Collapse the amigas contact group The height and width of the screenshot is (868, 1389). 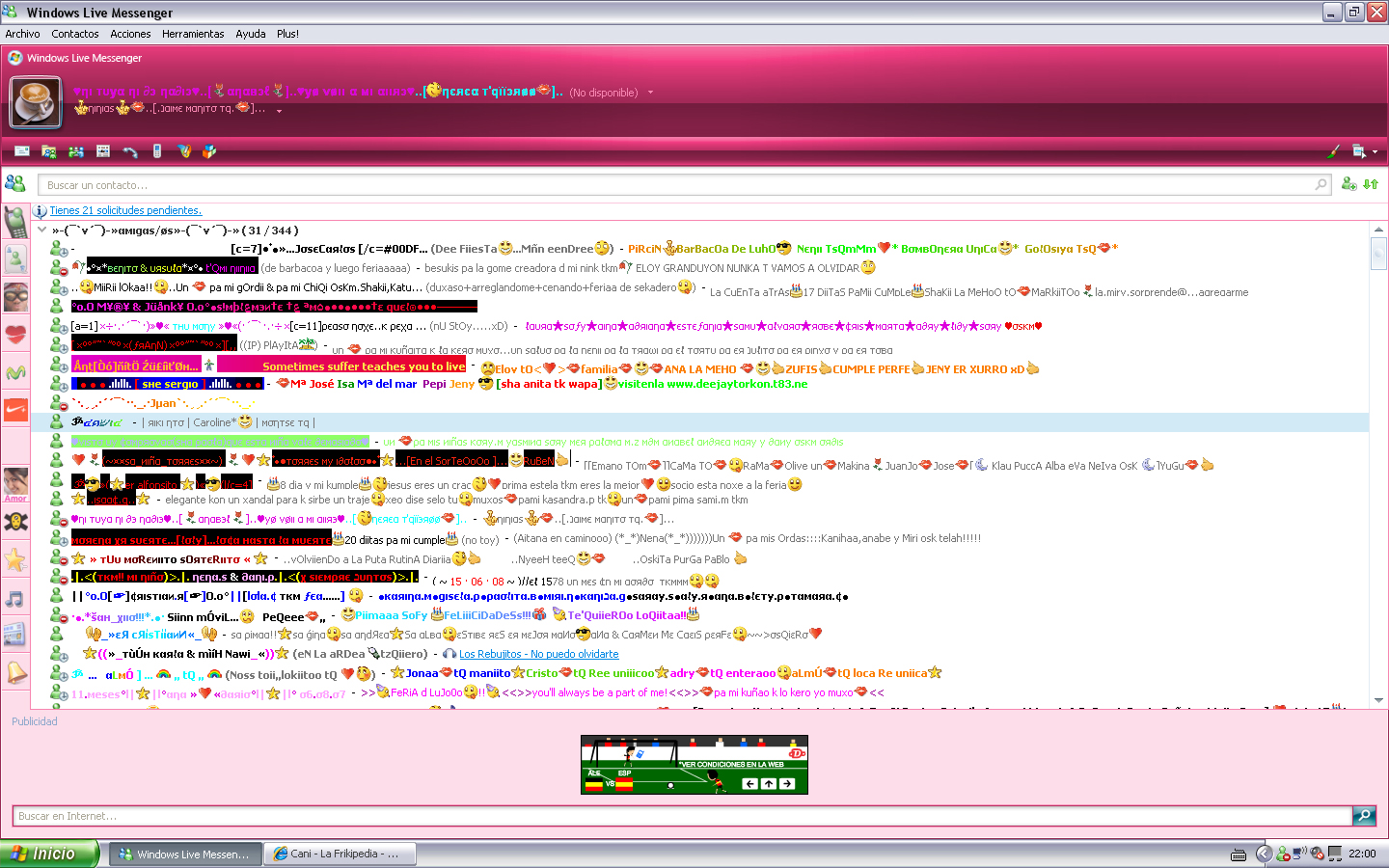point(42,231)
